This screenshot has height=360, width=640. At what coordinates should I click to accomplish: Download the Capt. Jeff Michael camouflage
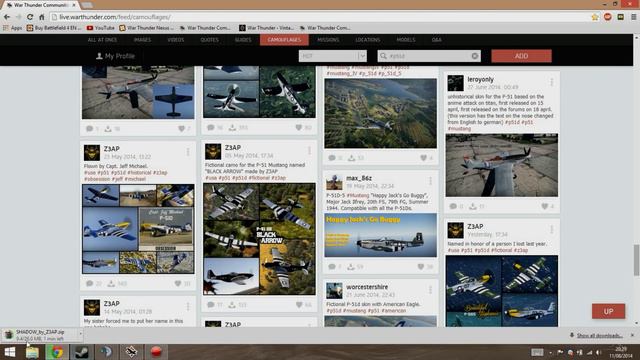click(x=111, y=283)
